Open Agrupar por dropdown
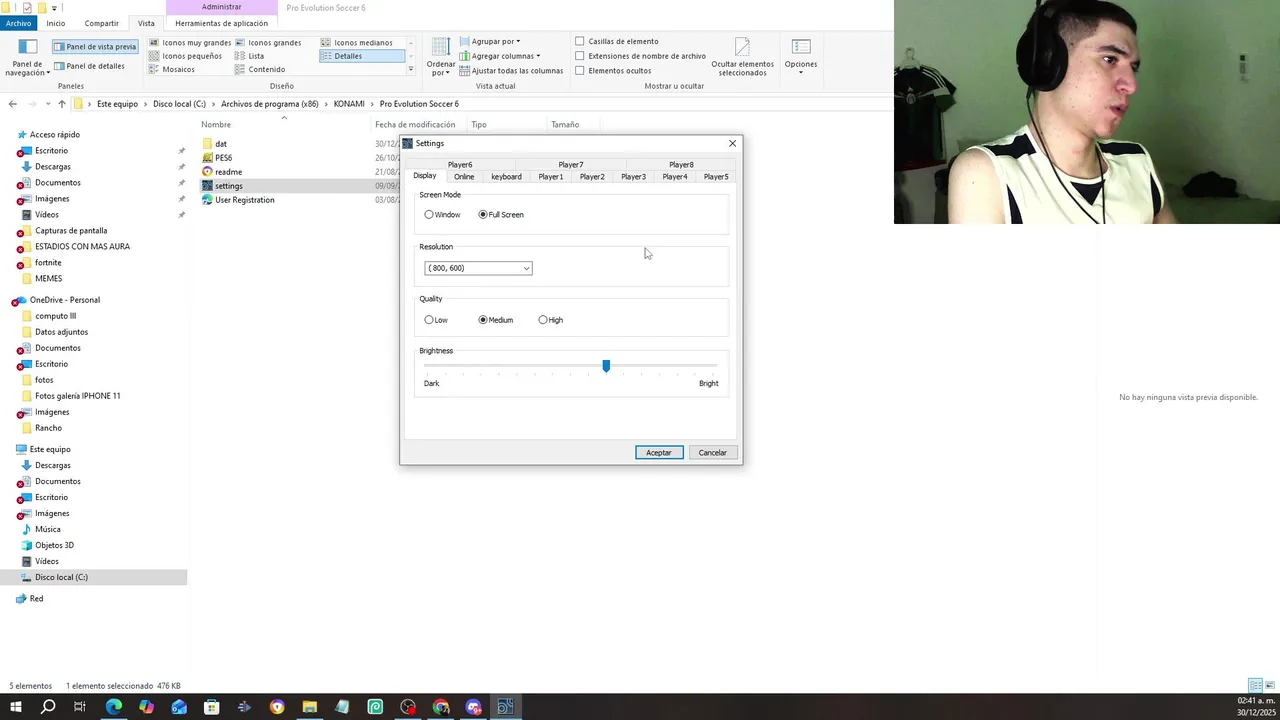Image resolution: width=1280 pixels, height=720 pixels. coord(490,42)
